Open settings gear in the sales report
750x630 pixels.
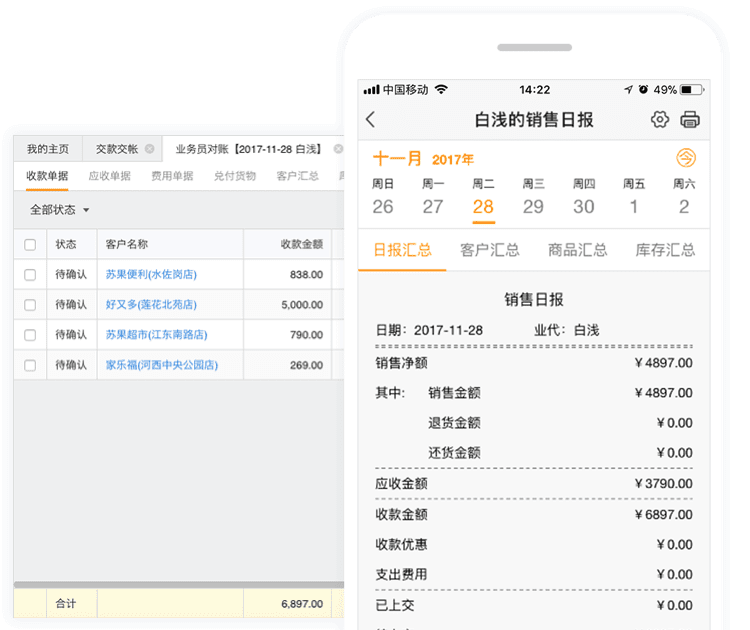tap(659, 120)
